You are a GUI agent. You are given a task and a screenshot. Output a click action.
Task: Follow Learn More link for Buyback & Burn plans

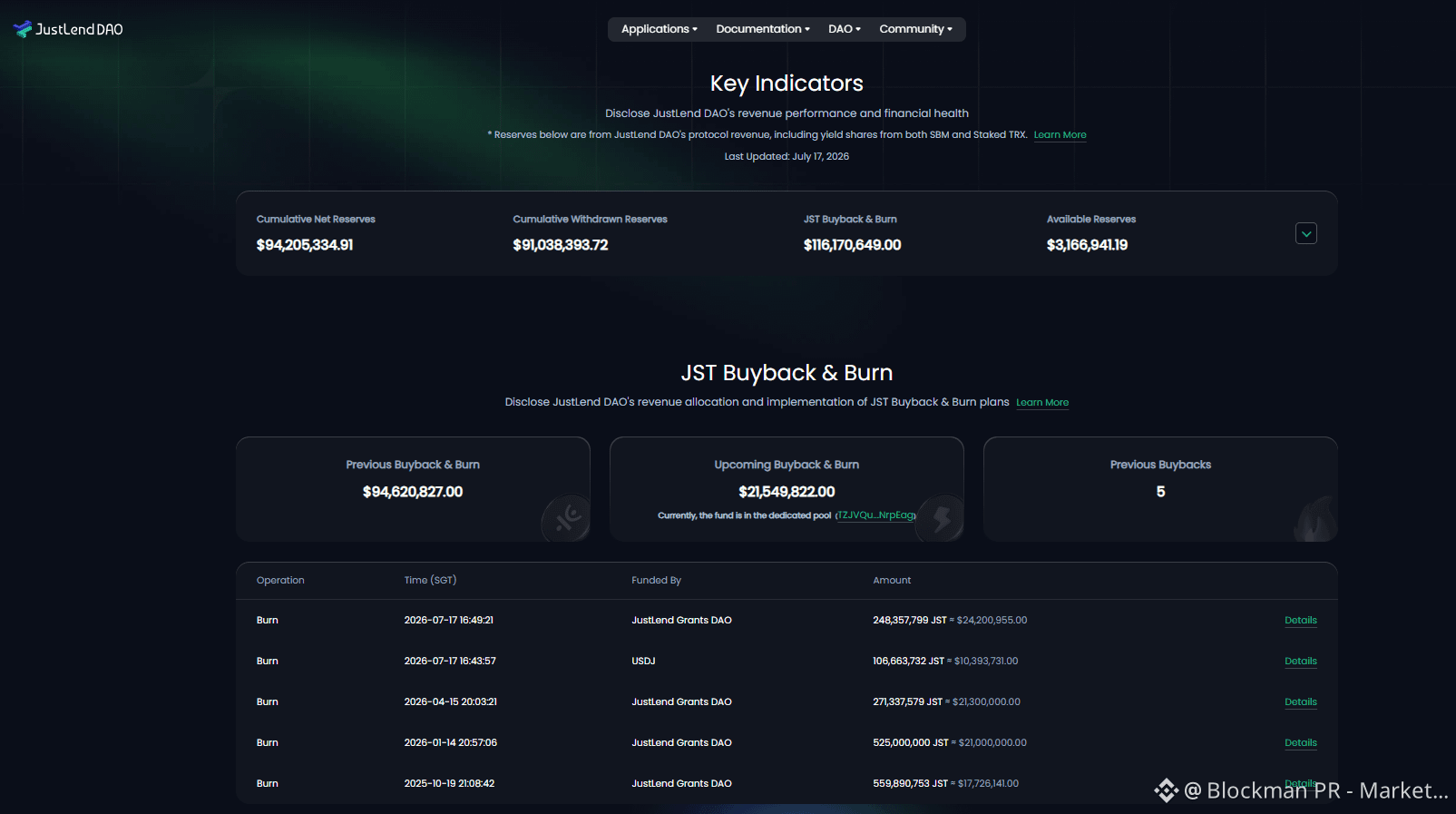1042,402
